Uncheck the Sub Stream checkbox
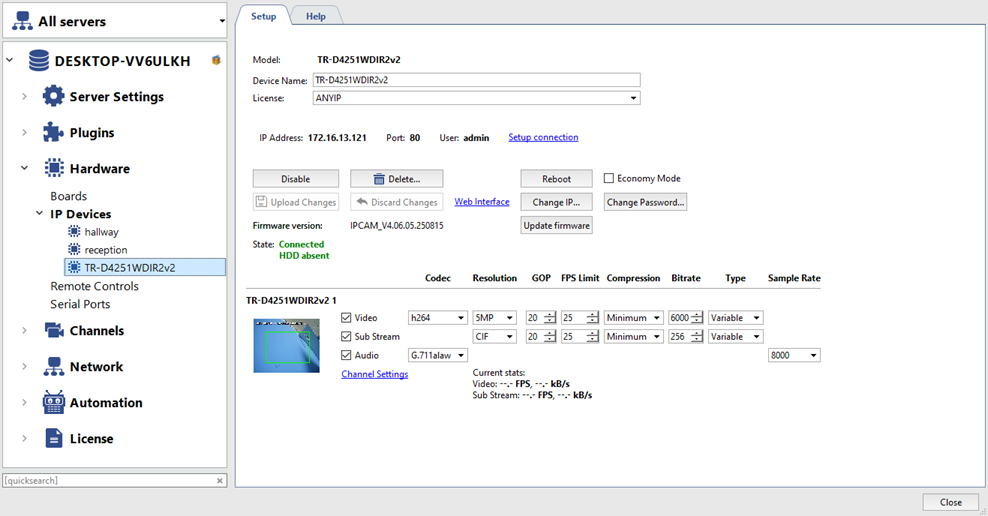 (x=346, y=337)
